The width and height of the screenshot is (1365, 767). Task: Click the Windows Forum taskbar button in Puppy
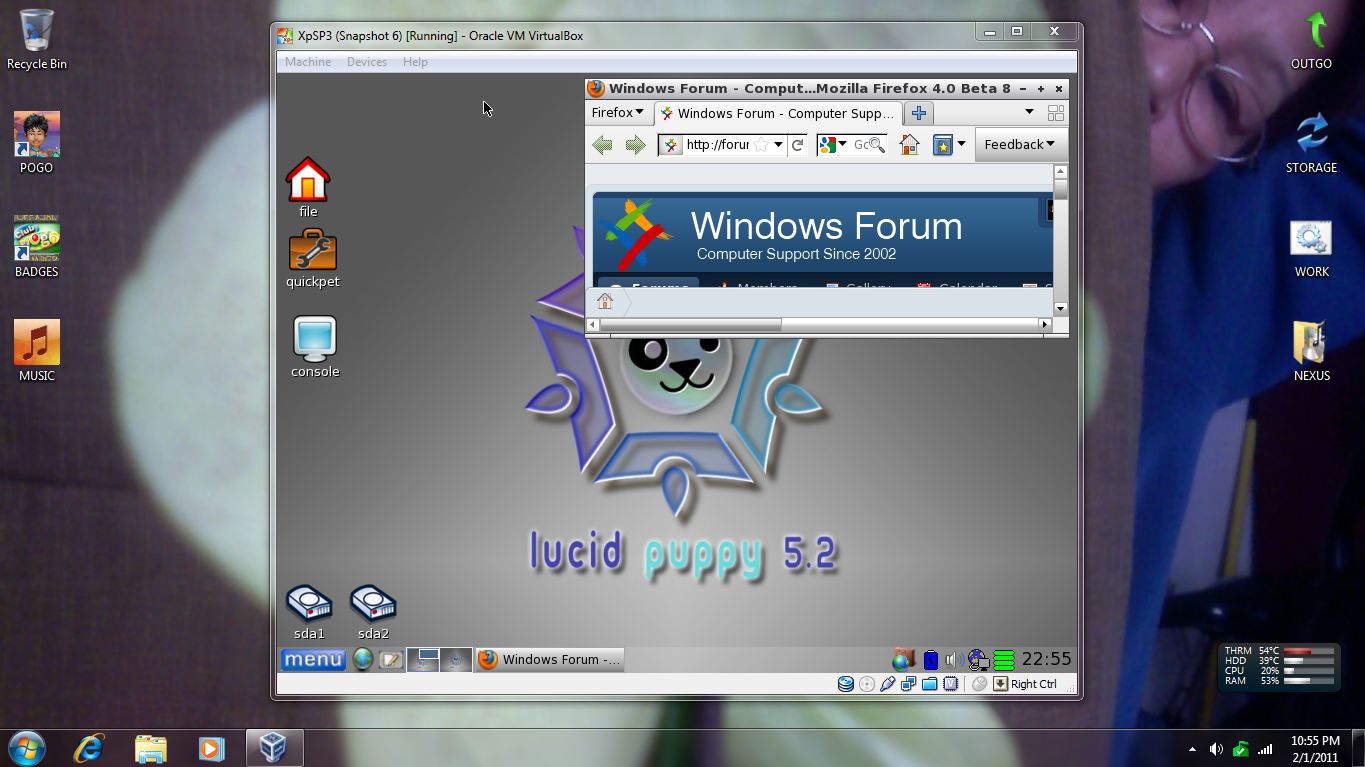(x=549, y=659)
